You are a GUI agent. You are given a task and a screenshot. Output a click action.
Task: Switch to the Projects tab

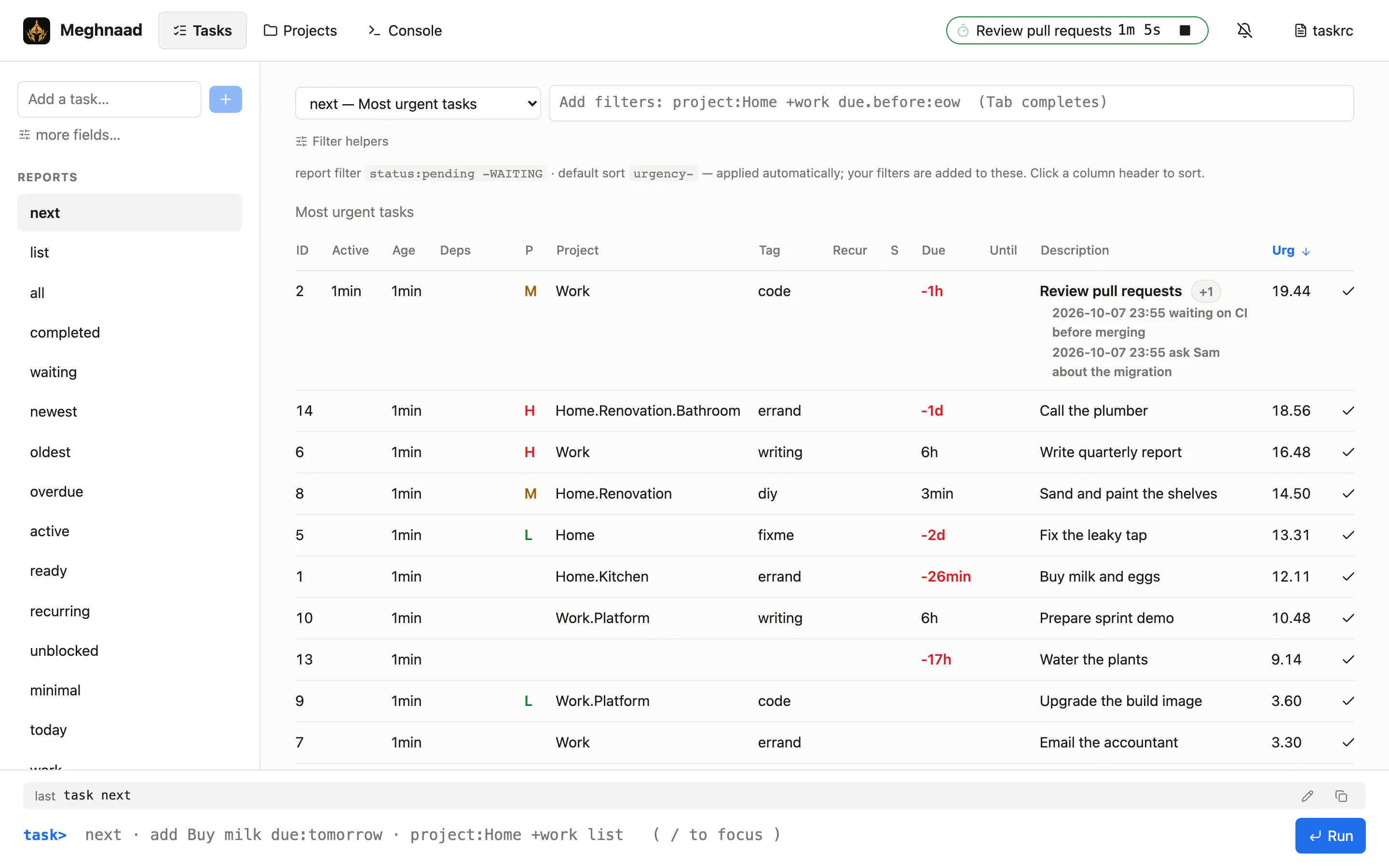300,30
